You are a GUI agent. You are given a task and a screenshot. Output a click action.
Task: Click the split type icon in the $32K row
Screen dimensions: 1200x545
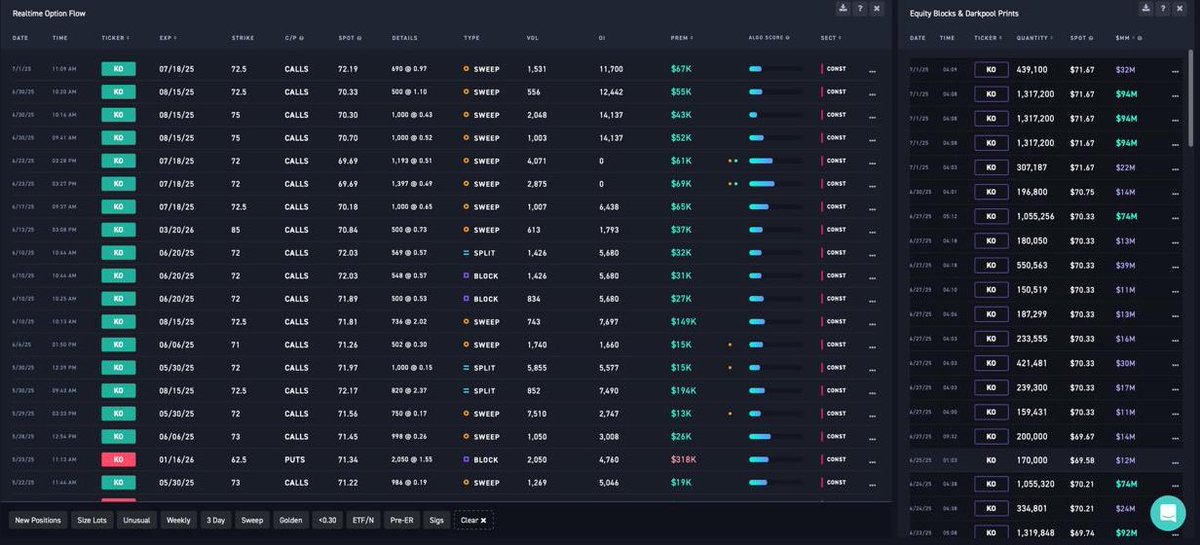pyautogui.click(x=466, y=253)
